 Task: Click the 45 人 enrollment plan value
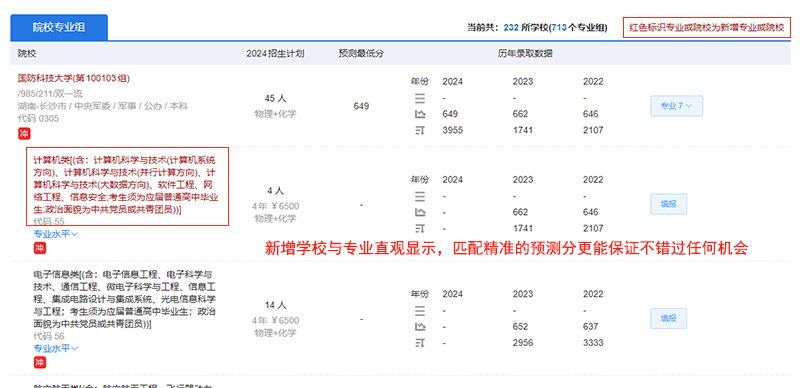tap(275, 98)
